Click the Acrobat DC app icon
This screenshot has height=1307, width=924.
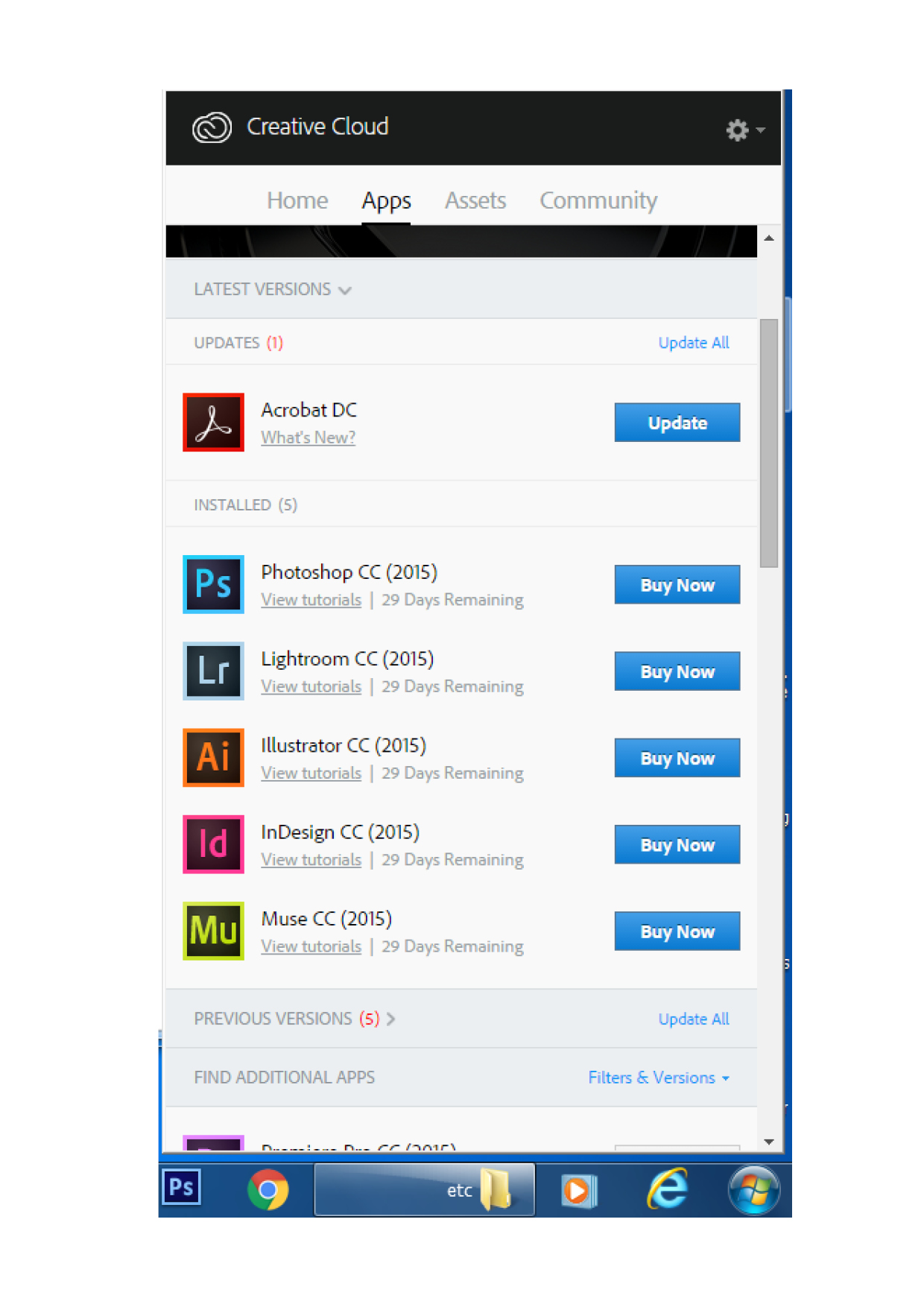tap(213, 423)
